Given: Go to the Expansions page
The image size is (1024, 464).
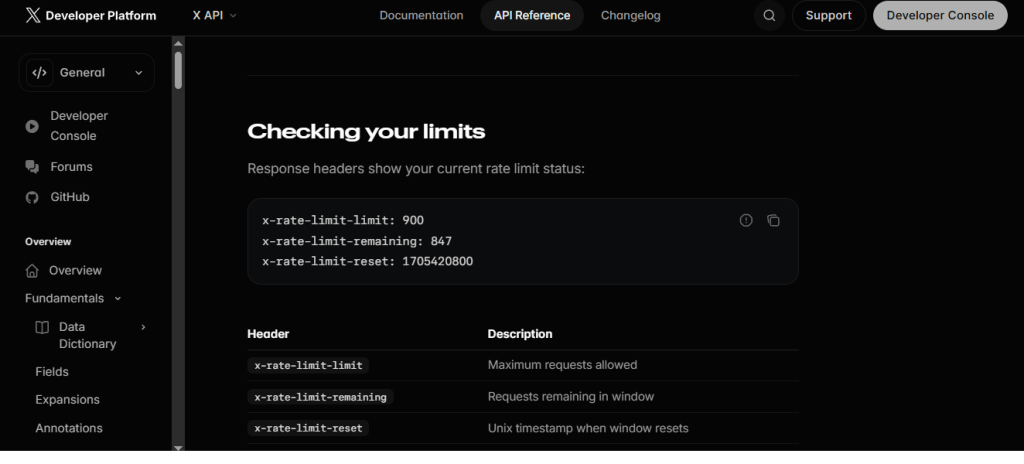Looking at the screenshot, I should pyautogui.click(x=67, y=400).
